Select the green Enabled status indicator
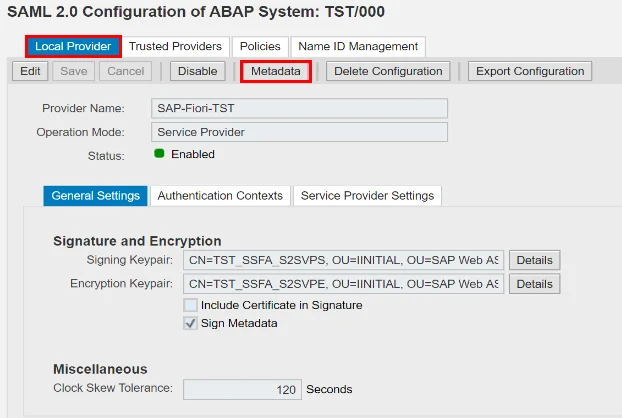The height and width of the screenshot is (418, 622). [x=159, y=153]
